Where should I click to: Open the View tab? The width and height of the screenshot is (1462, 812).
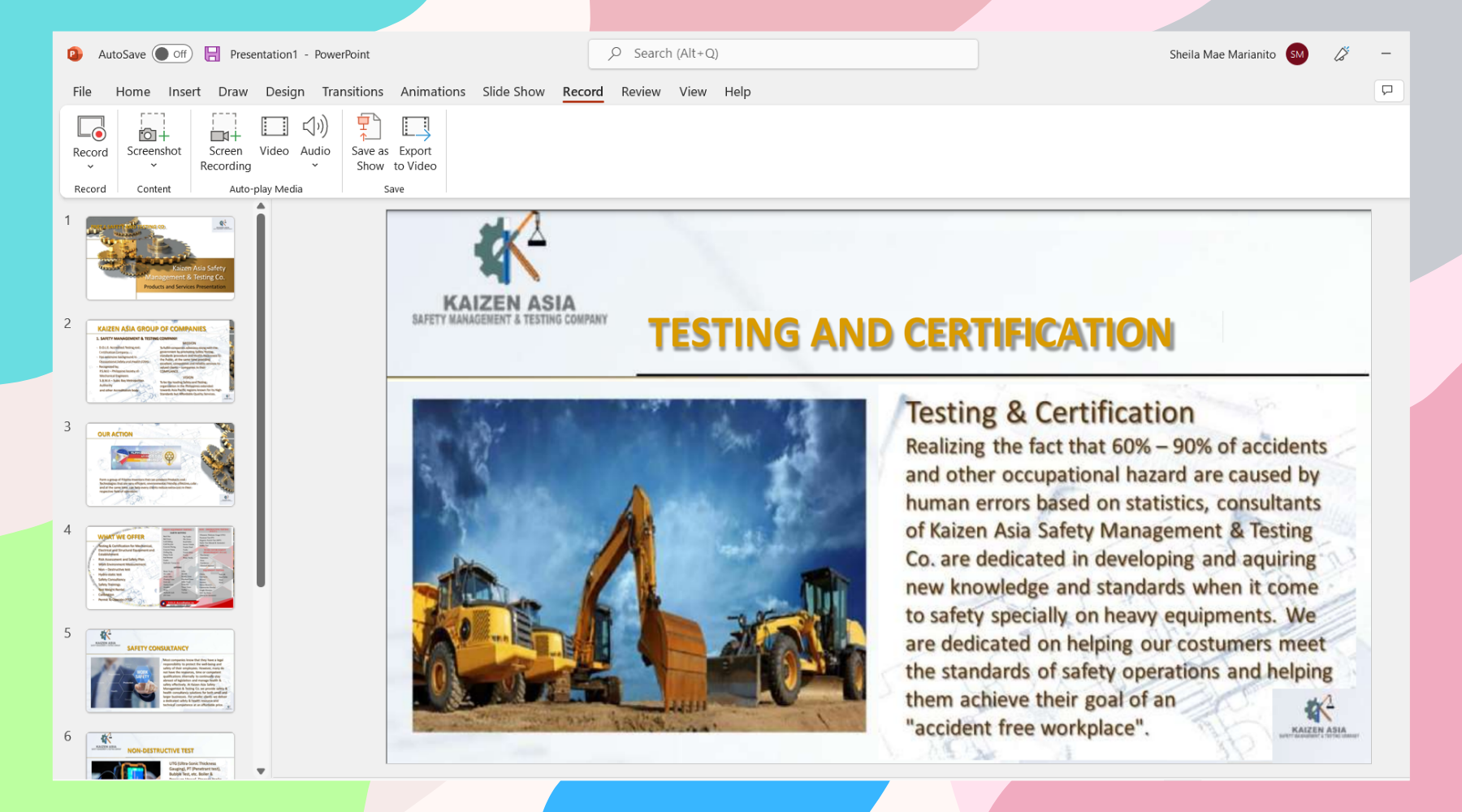point(693,92)
